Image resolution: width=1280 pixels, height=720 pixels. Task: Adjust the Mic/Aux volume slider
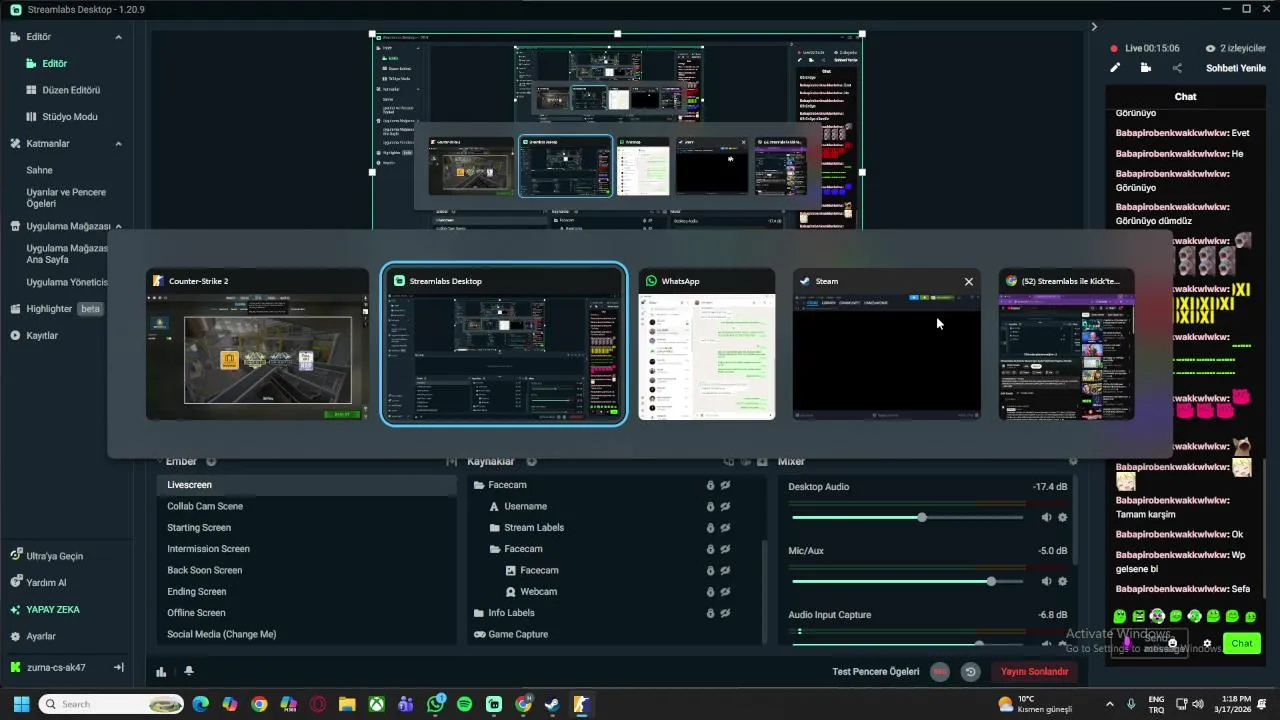click(907, 582)
